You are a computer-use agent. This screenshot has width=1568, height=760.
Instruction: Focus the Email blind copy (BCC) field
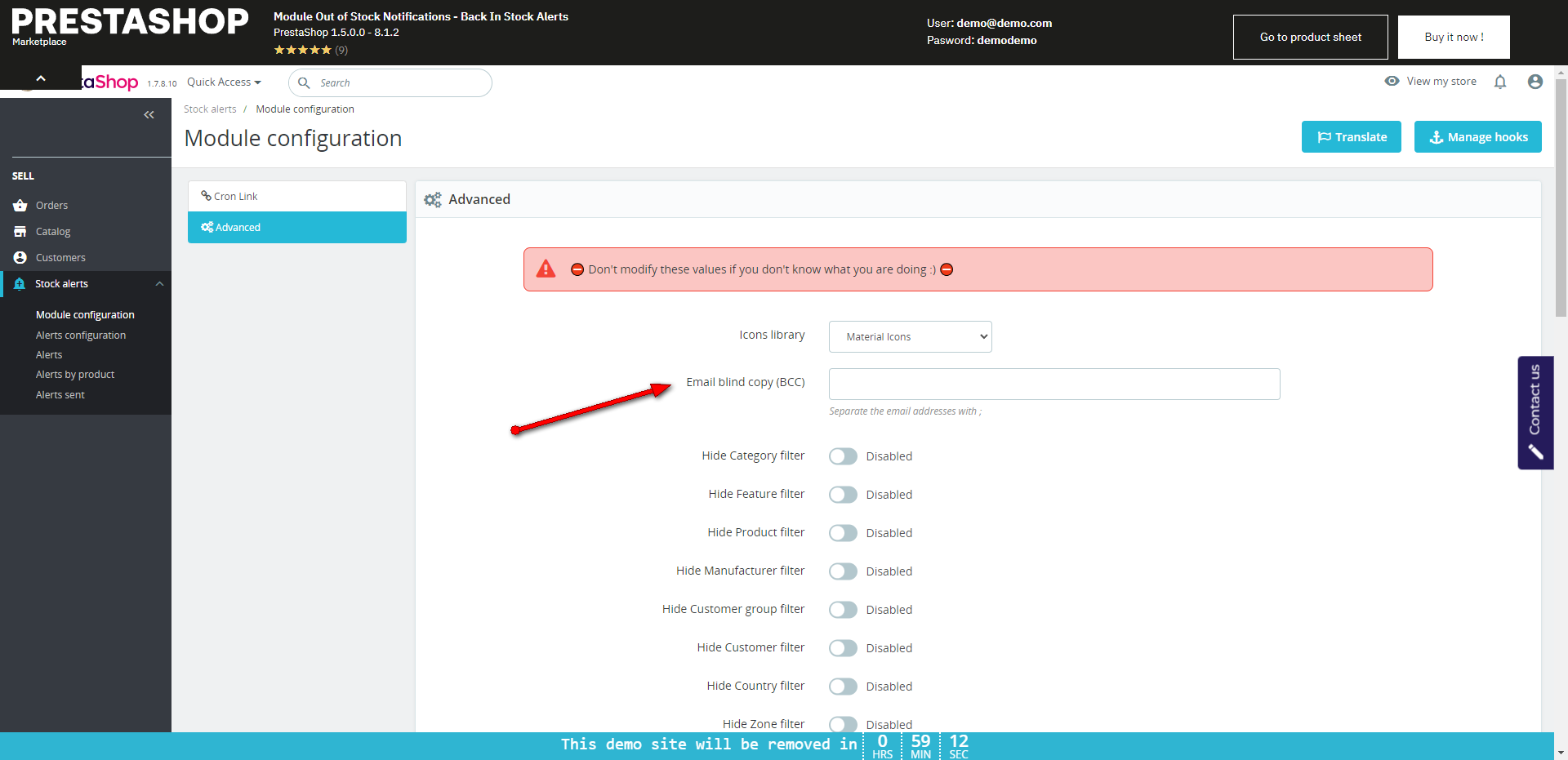(1054, 384)
